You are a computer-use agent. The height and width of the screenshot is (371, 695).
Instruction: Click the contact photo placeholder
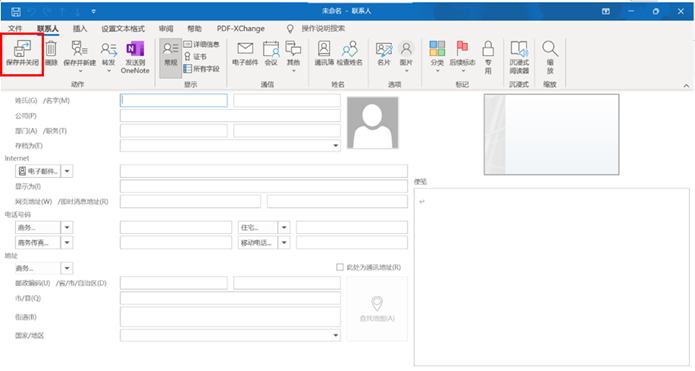point(373,123)
